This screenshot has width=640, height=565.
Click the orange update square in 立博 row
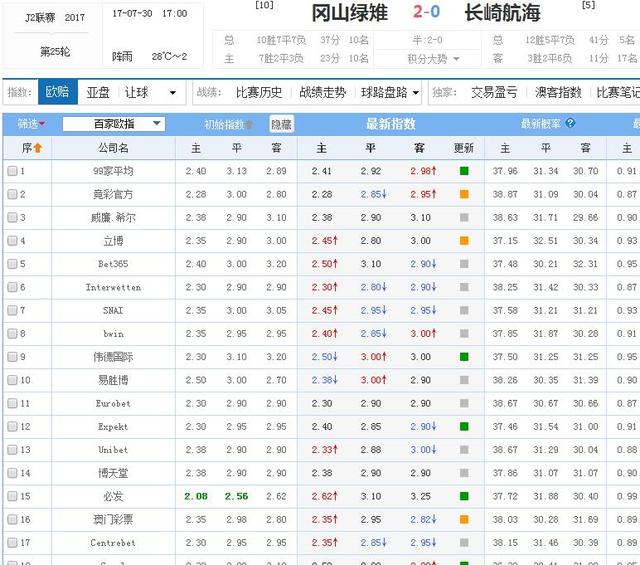[x=464, y=241]
